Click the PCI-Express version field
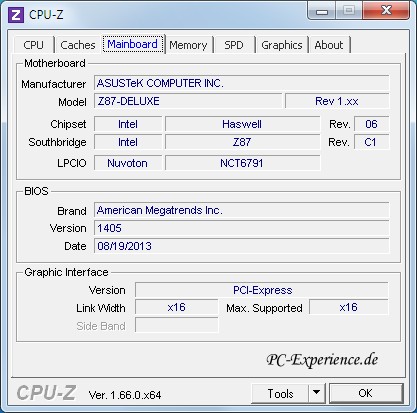417x413 pixels. pyautogui.click(x=262, y=290)
